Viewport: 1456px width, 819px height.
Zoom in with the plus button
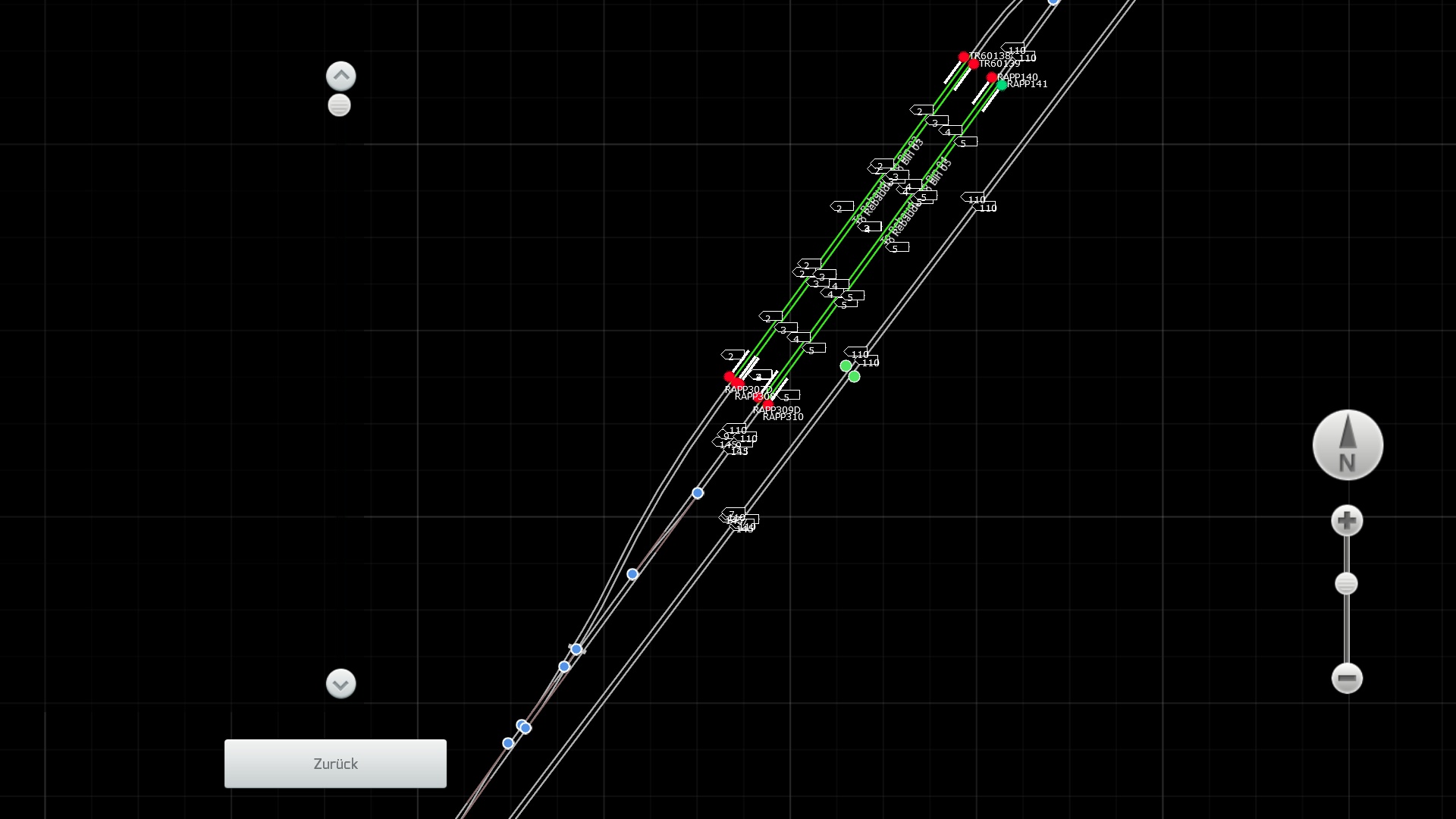(1347, 521)
